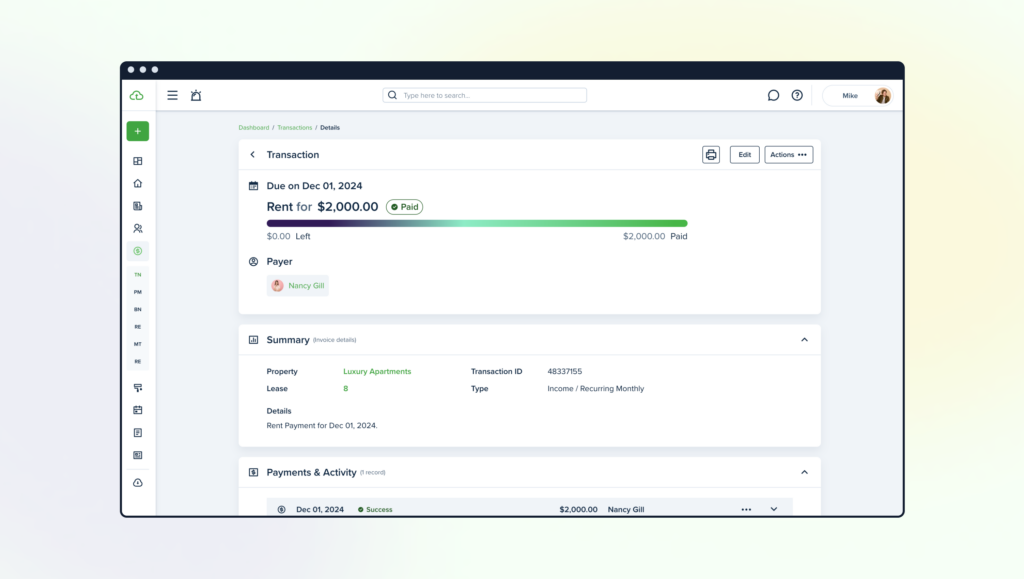This screenshot has height=579, width=1024.
Task: Expand the Dec 01, 2024 payment row
Action: [x=774, y=510]
